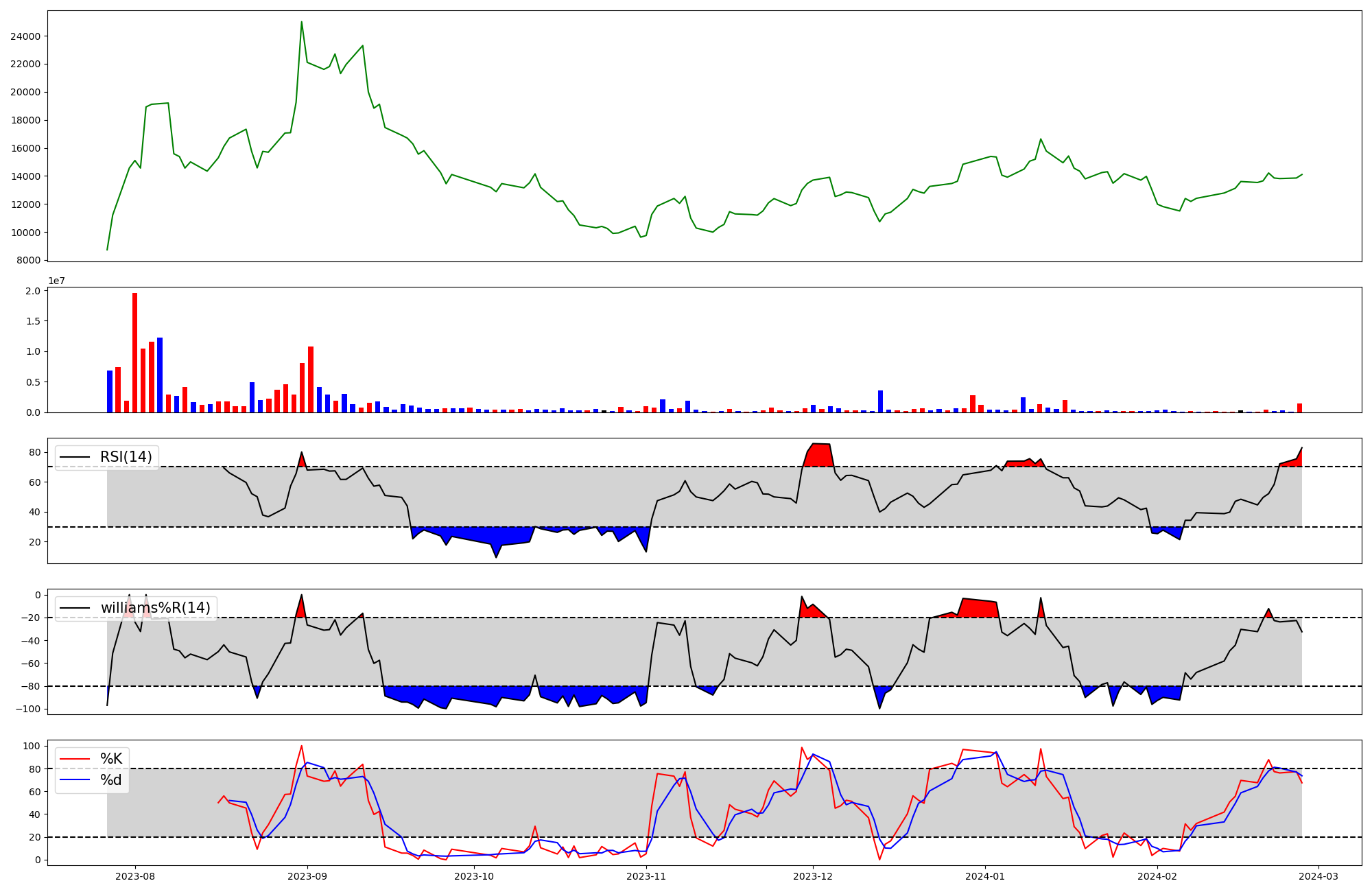Click the 24000 price axis tick label
1372x892 pixels.
click(x=25, y=36)
